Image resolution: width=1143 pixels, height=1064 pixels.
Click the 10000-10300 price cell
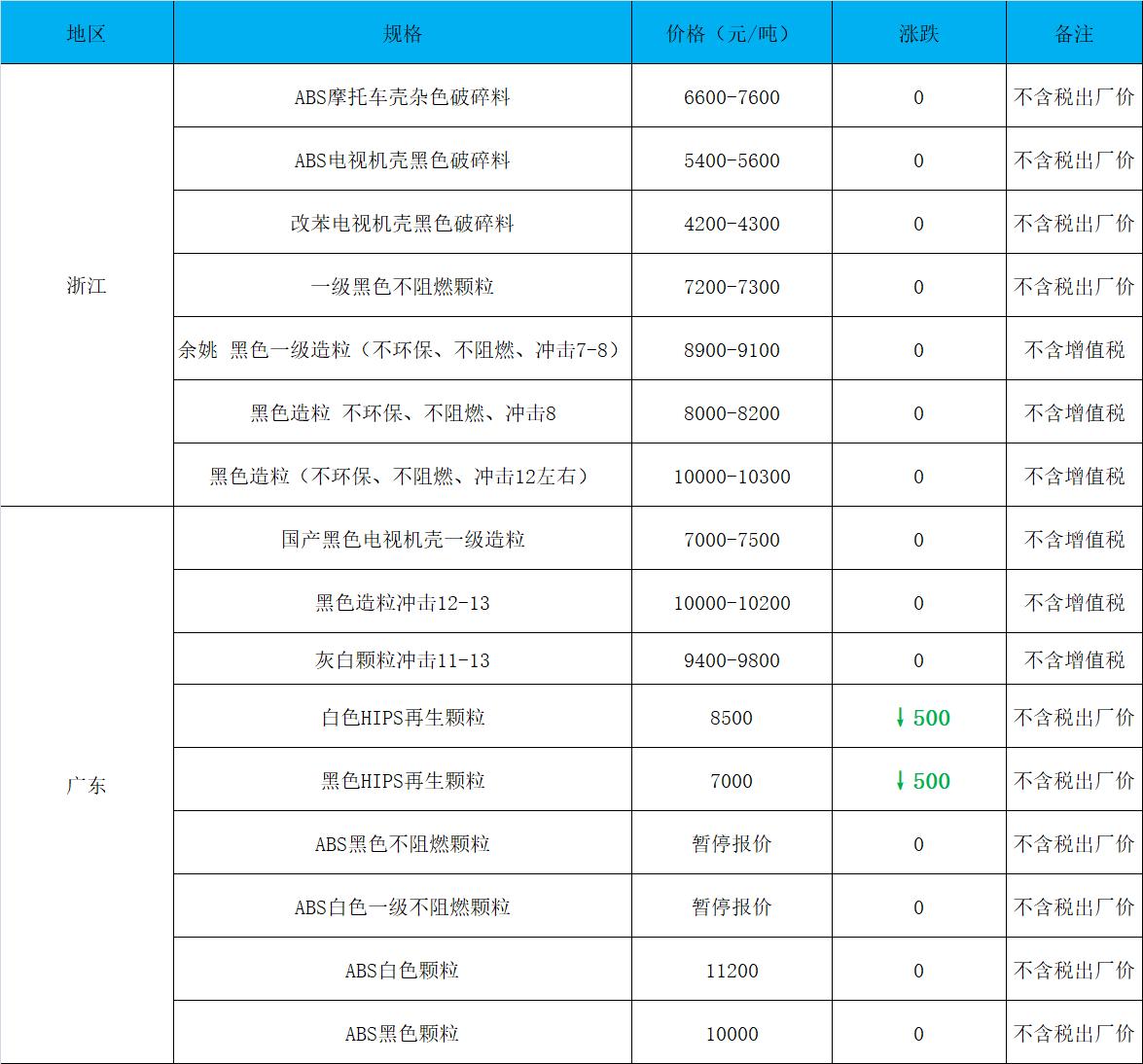732,477
